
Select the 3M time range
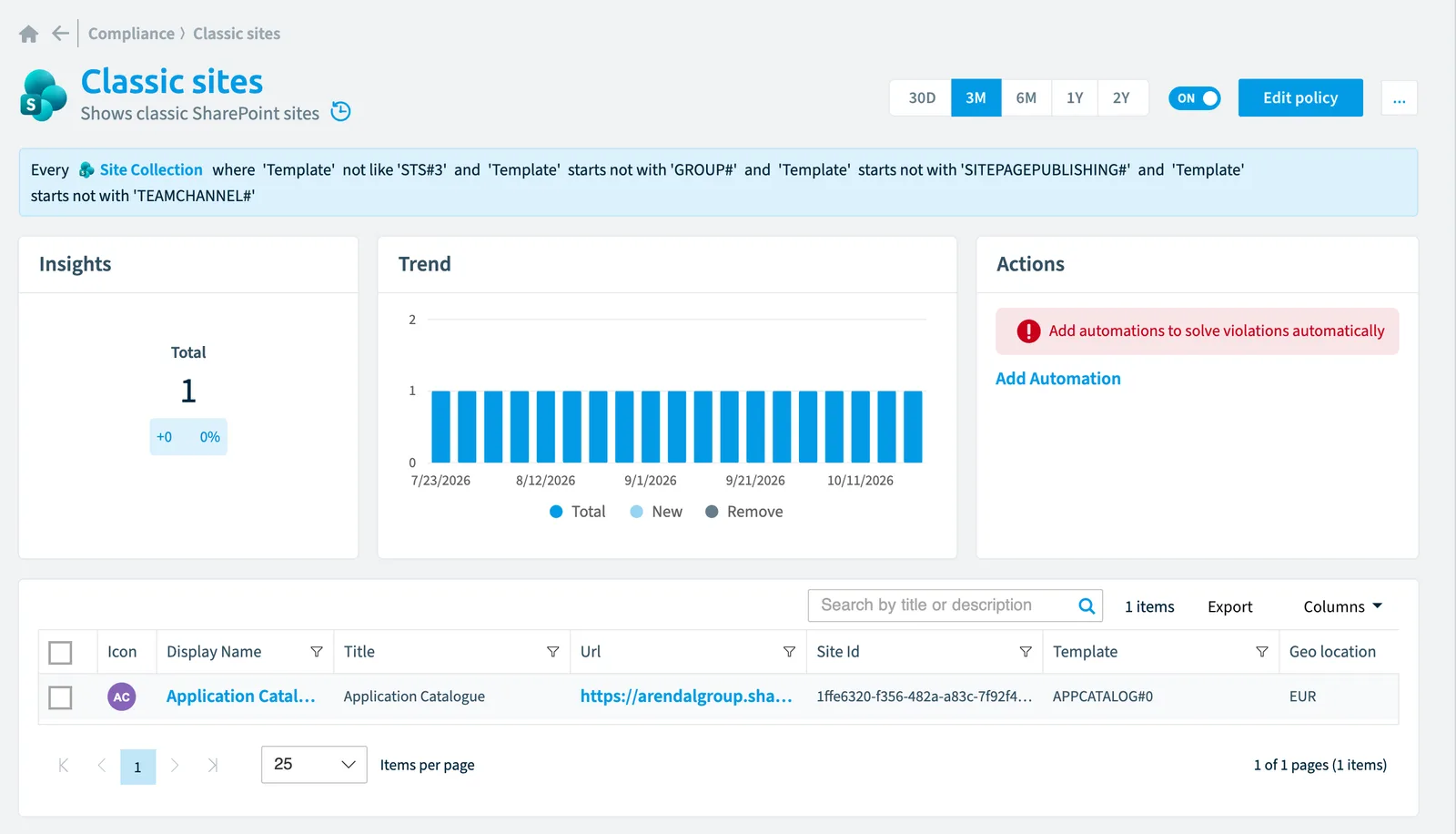click(x=976, y=97)
